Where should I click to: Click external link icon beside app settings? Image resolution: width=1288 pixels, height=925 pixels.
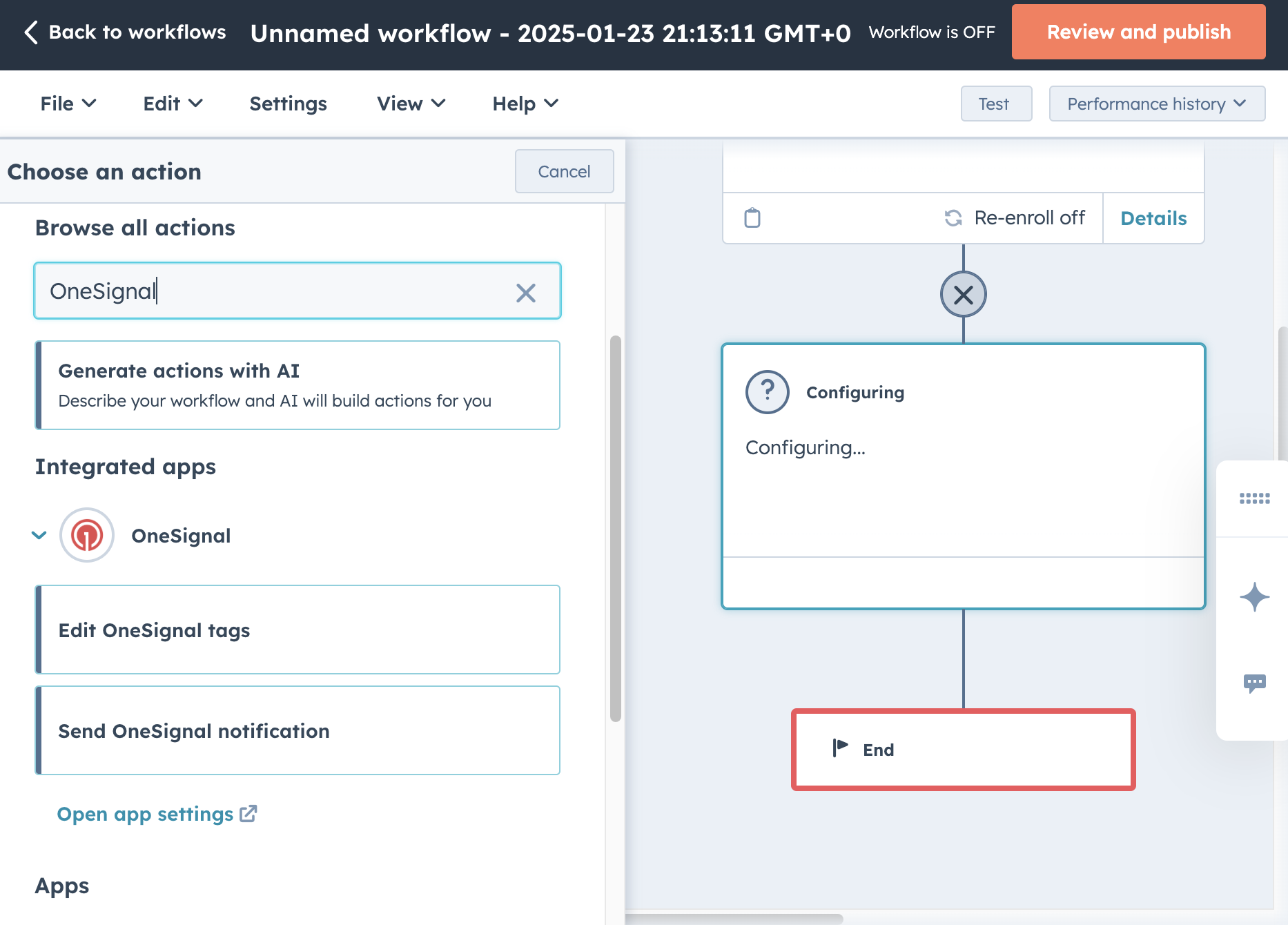248,814
